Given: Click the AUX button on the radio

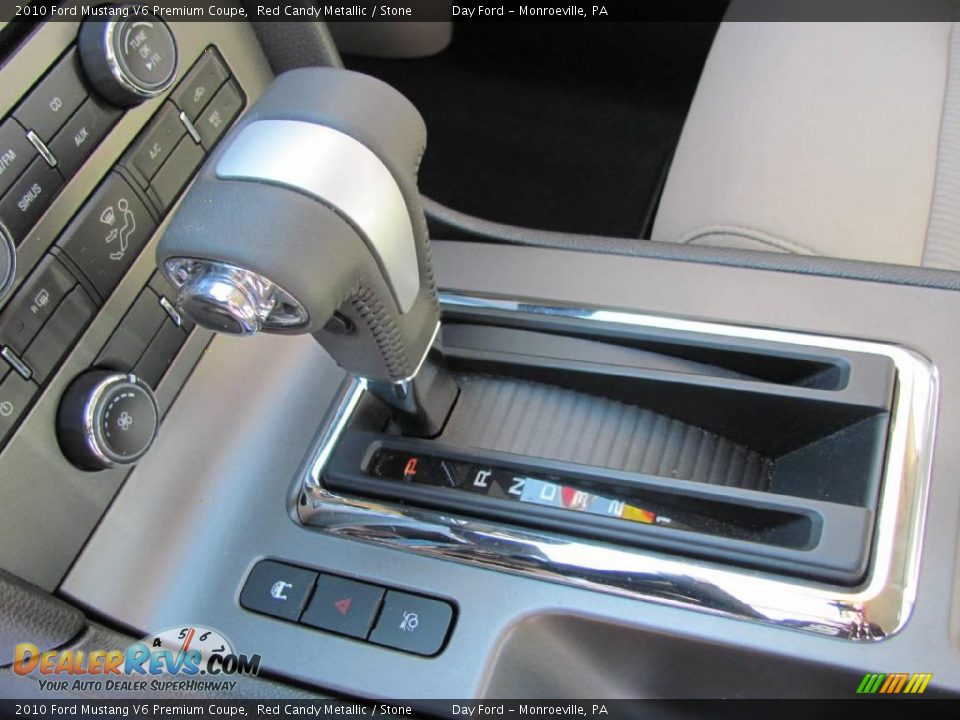Looking at the screenshot, I should pos(83,136).
